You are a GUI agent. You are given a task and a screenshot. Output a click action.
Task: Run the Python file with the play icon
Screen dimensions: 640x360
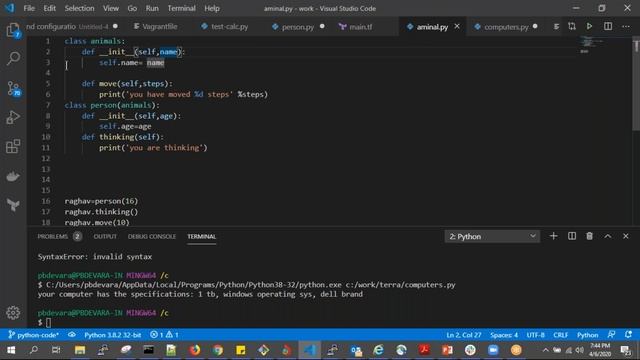(x=589, y=27)
